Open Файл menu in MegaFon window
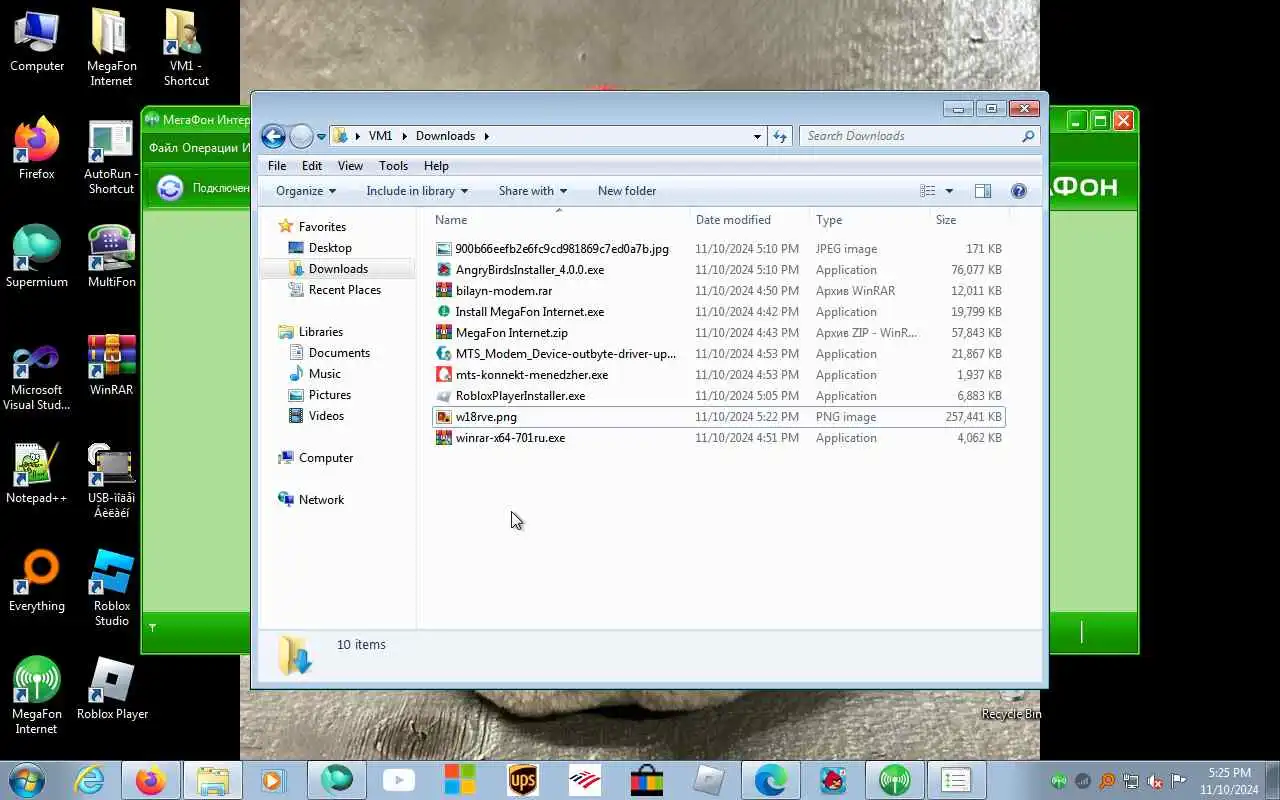Screen dimensions: 1280x800 point(163,148)
